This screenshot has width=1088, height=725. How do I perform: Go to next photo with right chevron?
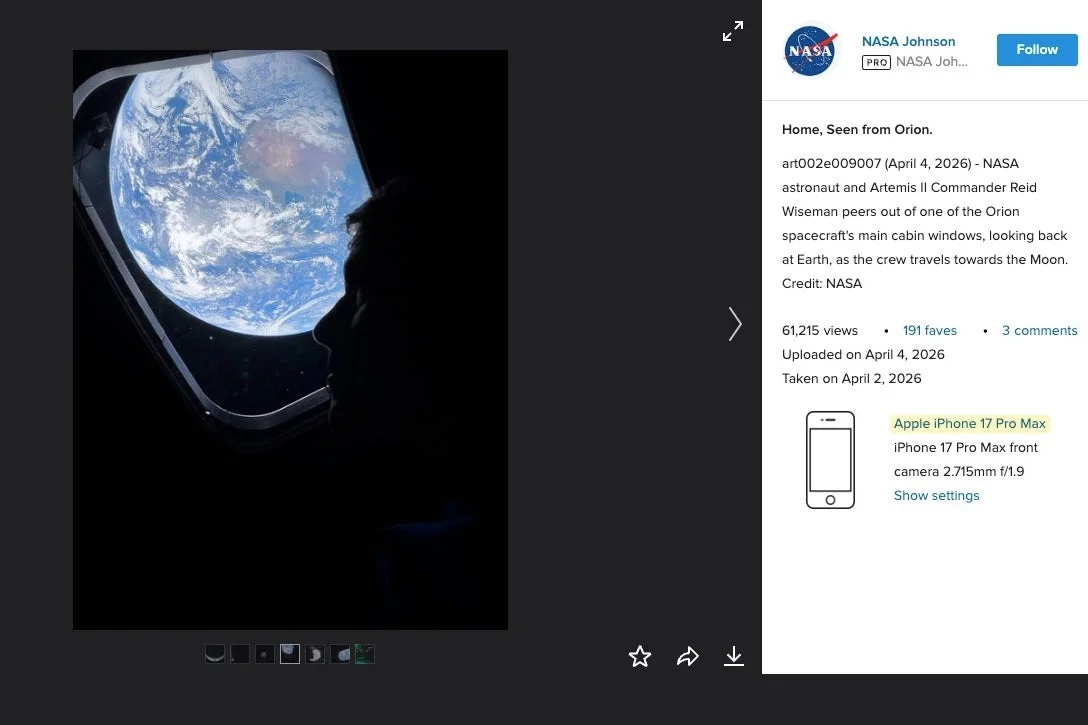735,324
